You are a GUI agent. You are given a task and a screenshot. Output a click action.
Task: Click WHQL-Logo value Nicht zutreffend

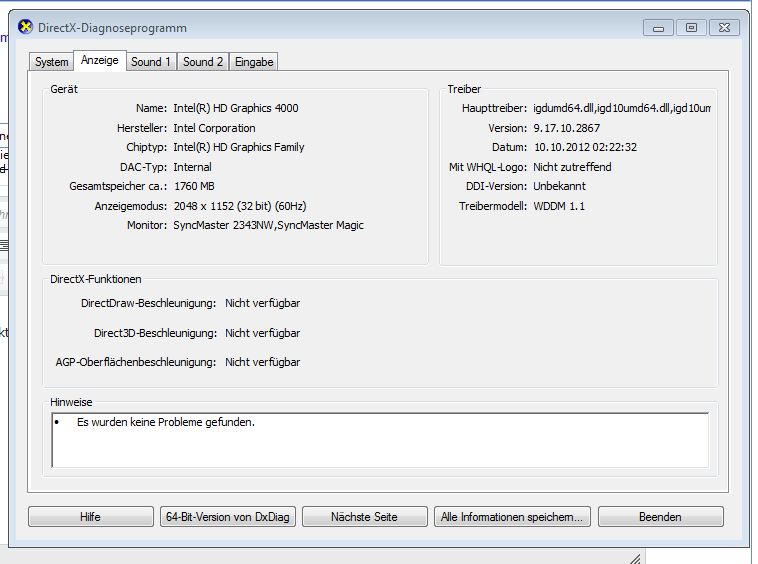click(x=572, y=167)
